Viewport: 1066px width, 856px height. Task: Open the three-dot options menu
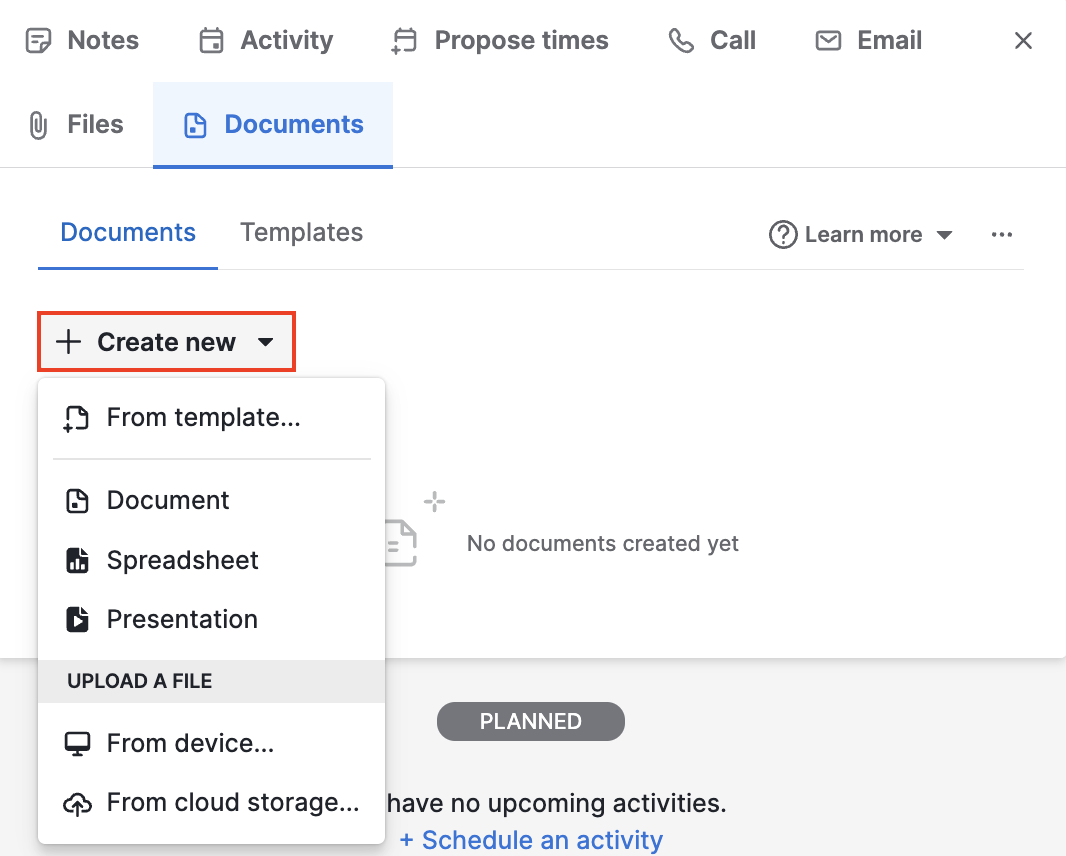1002,233
